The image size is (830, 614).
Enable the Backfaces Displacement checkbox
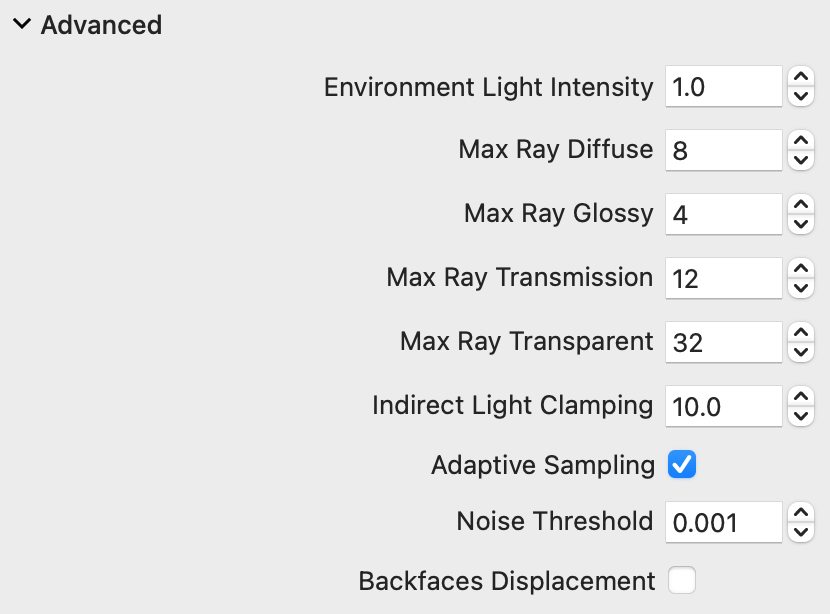coord(682,580)
